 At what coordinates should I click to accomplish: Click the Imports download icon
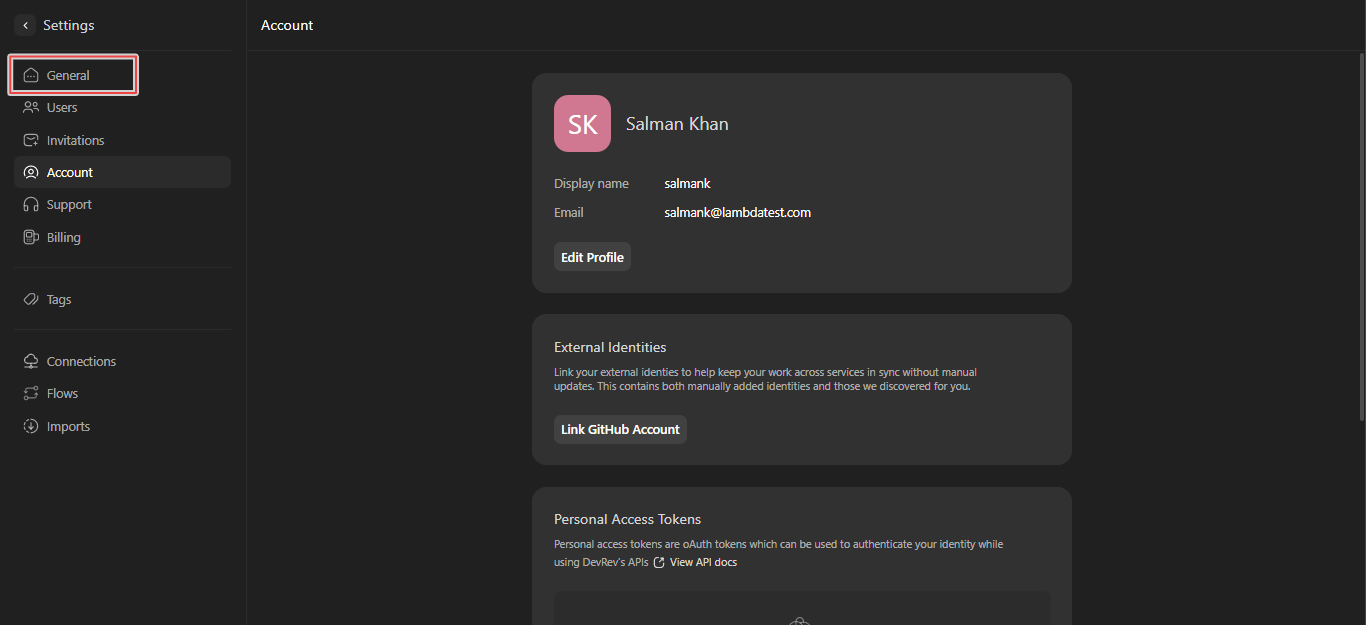(31, 427)
